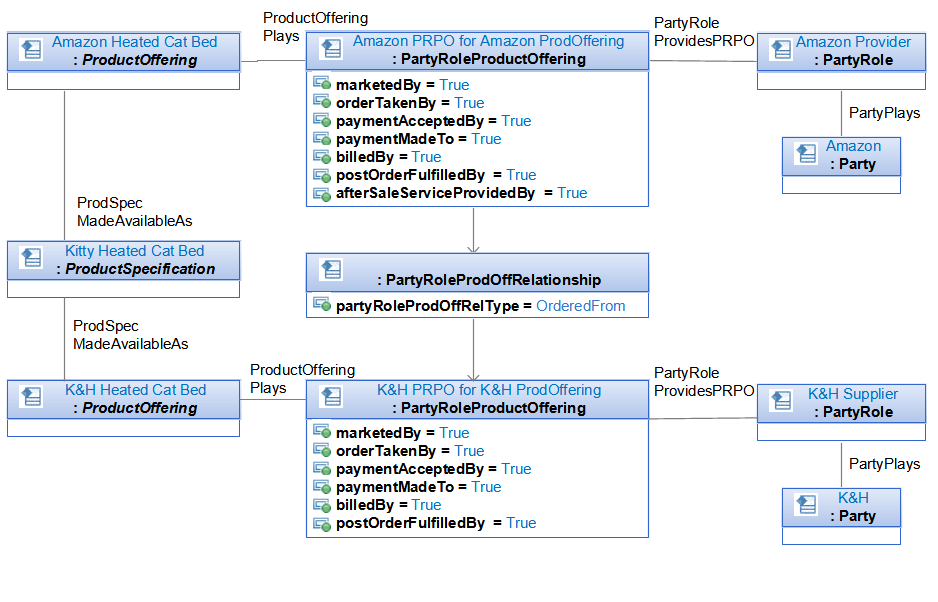This screenshot has width=938, height=602.
Task: Select the Amazon Provider title
Action: coord(853,42)
